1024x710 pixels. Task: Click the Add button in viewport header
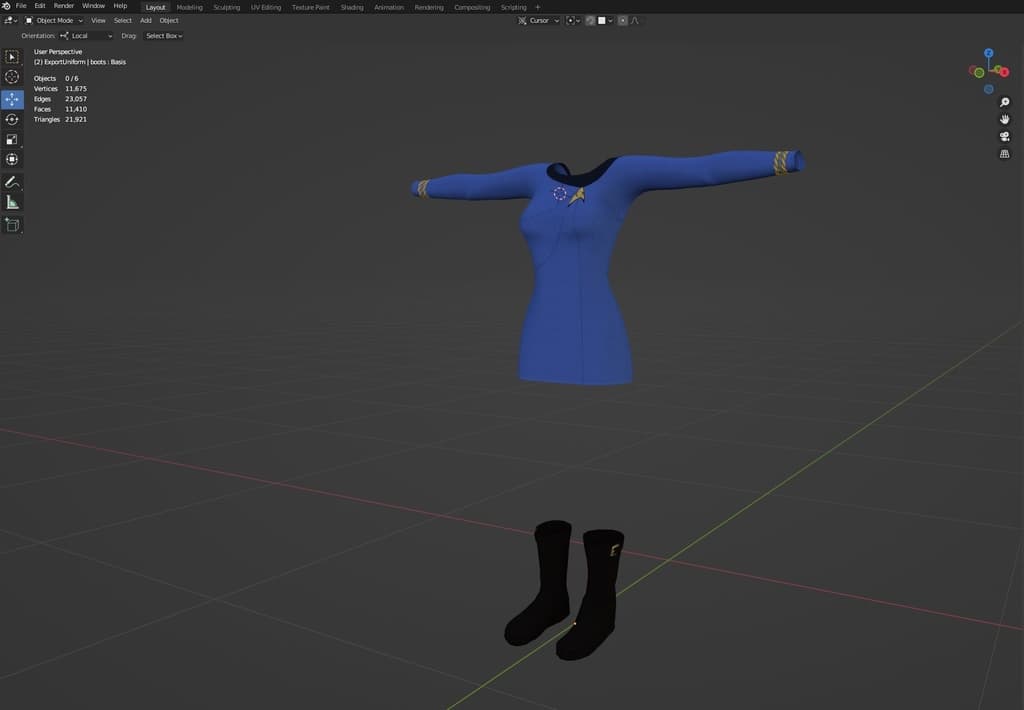point(146,20)
